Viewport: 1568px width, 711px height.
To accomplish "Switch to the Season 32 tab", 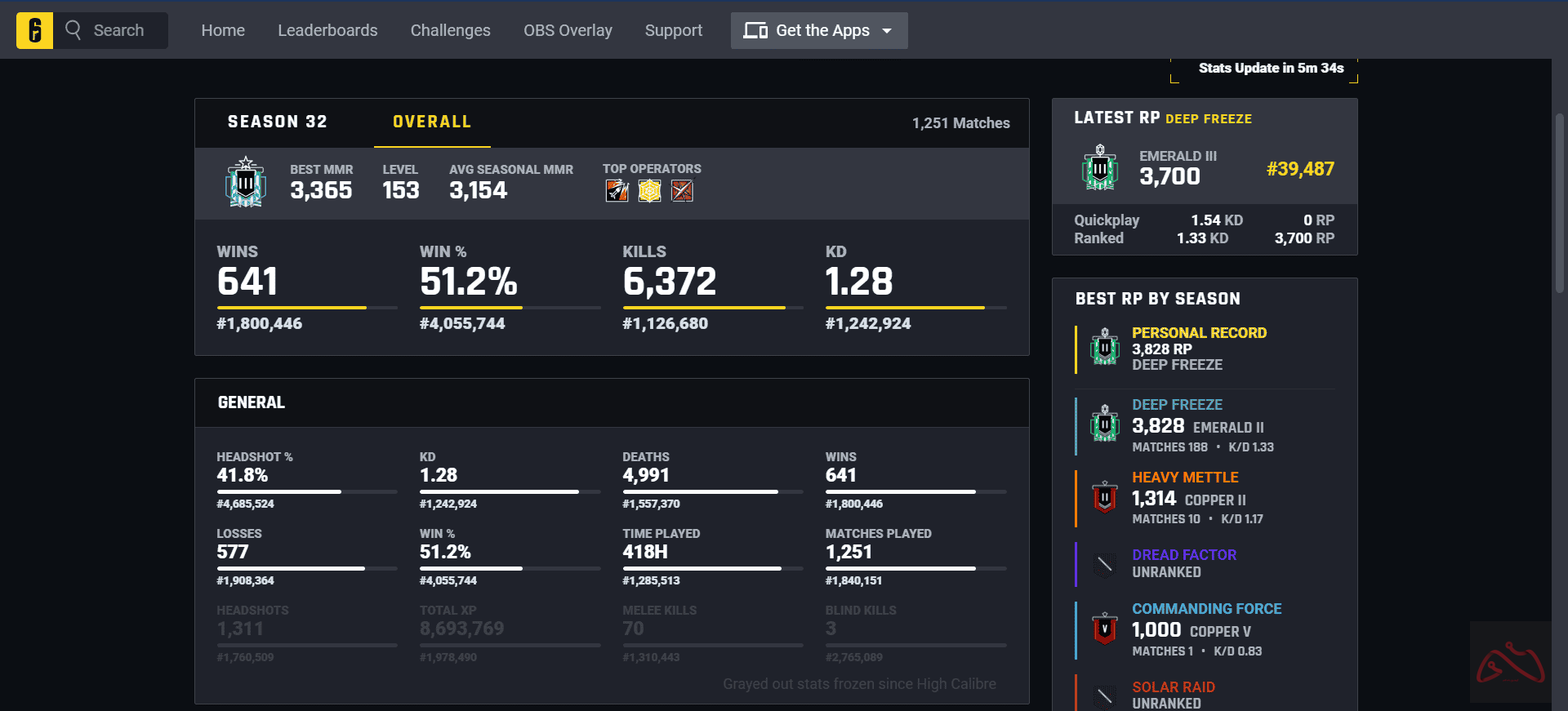I will point(278,122).
